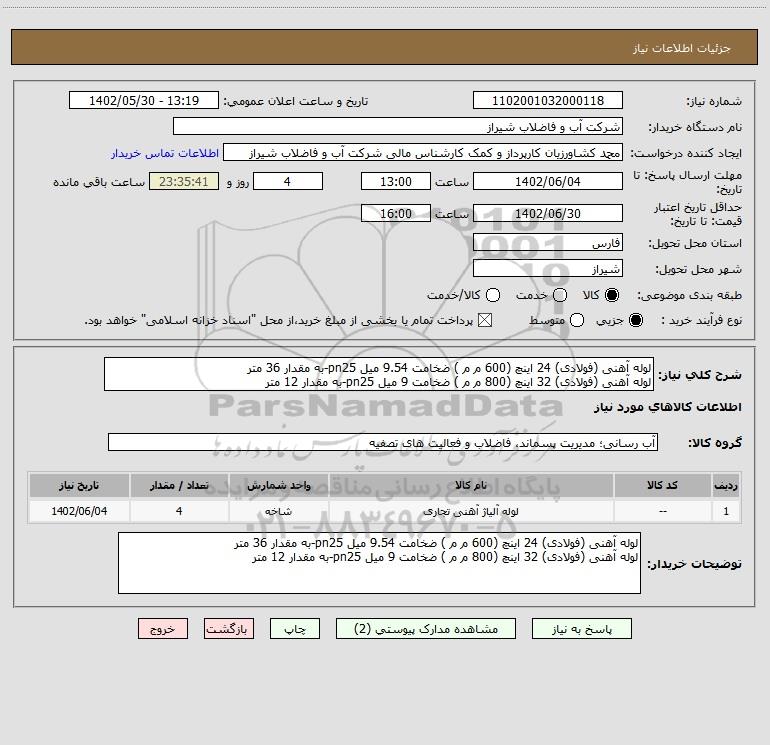Click the تعداد / مقدار column header
Image resolution: width=770 pixels, height=745 pixels.
point(179,485)
